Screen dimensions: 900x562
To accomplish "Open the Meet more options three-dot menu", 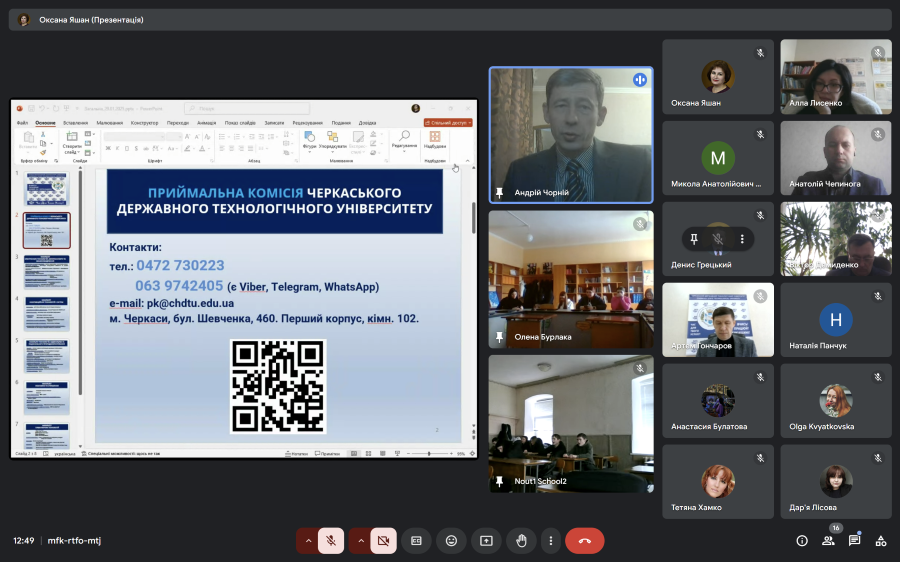I will point(550,541).
